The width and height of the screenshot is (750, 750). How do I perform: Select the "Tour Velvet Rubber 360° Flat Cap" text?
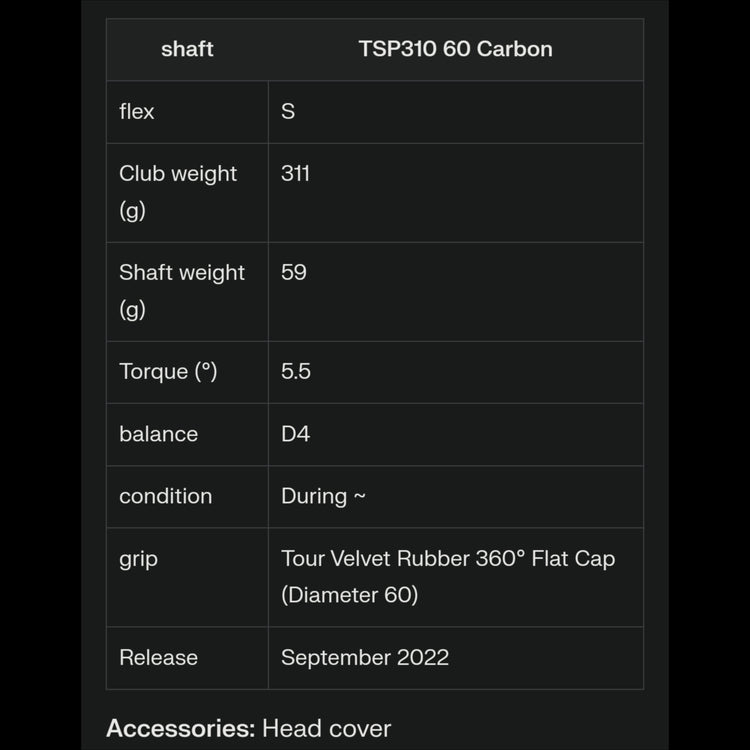coord(448,558)
